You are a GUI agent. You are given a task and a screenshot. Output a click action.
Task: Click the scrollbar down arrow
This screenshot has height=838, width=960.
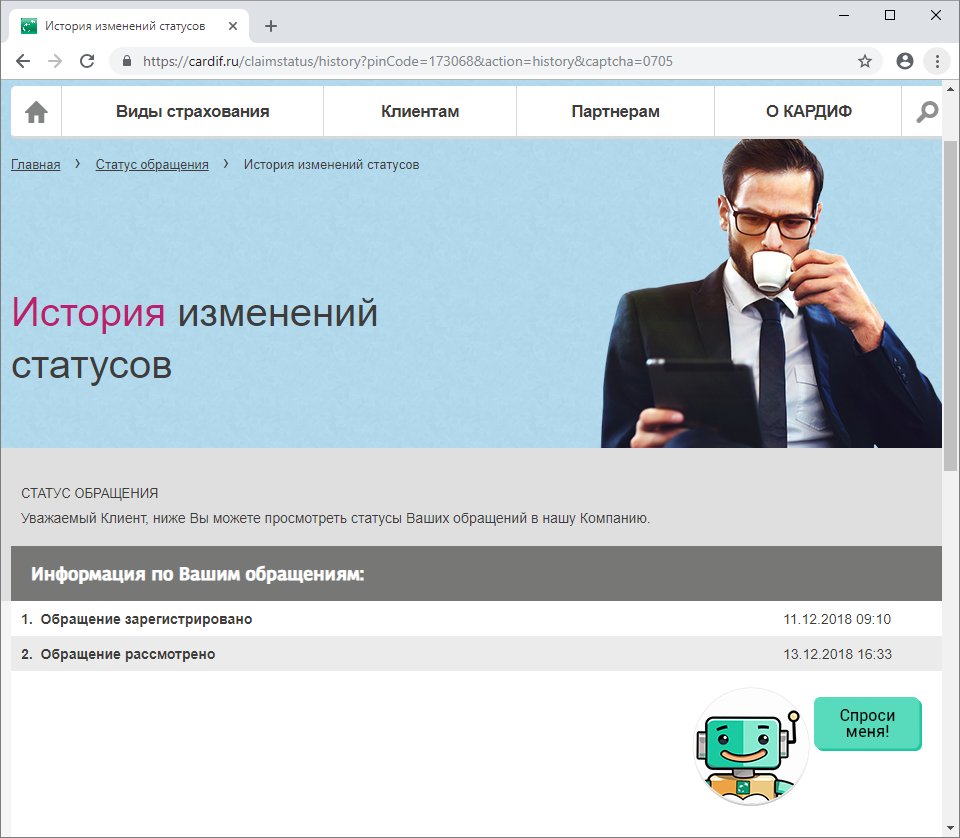click(x=950, y=829)
